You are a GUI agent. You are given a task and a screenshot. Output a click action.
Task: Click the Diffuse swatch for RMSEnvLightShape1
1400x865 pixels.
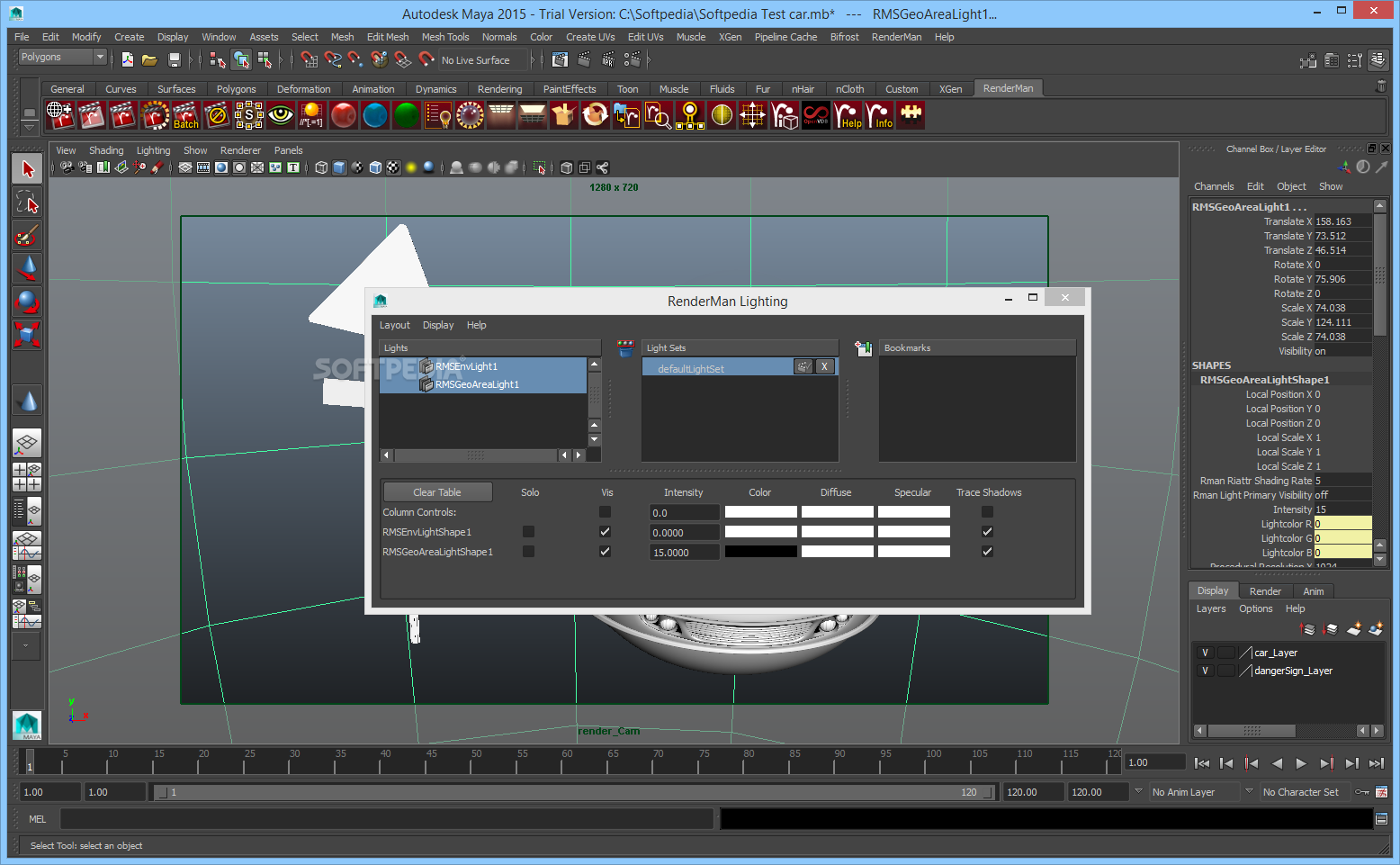click(x=838, y=532)
